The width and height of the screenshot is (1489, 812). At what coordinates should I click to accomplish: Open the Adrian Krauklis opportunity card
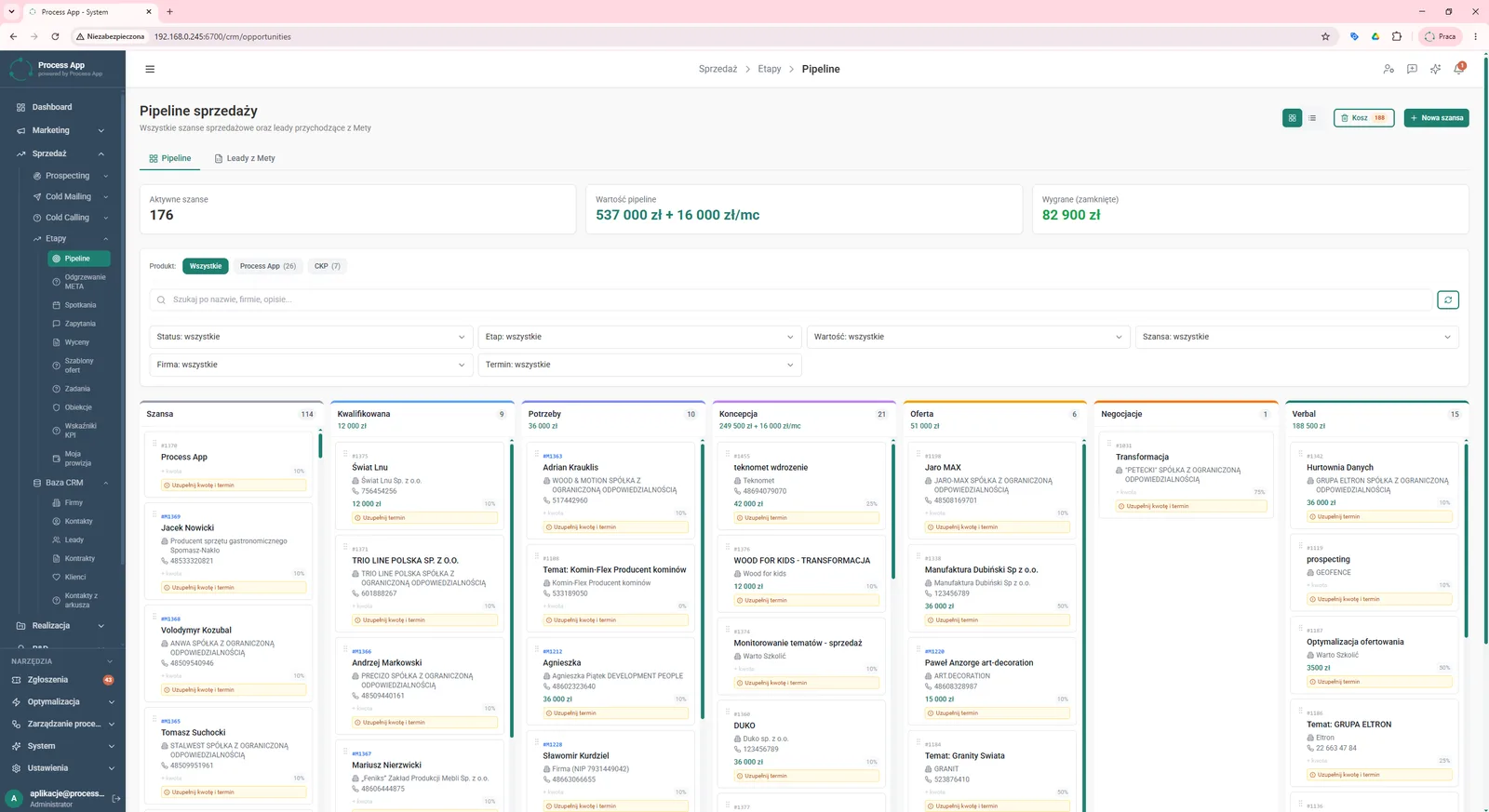(x=610, y=489)
